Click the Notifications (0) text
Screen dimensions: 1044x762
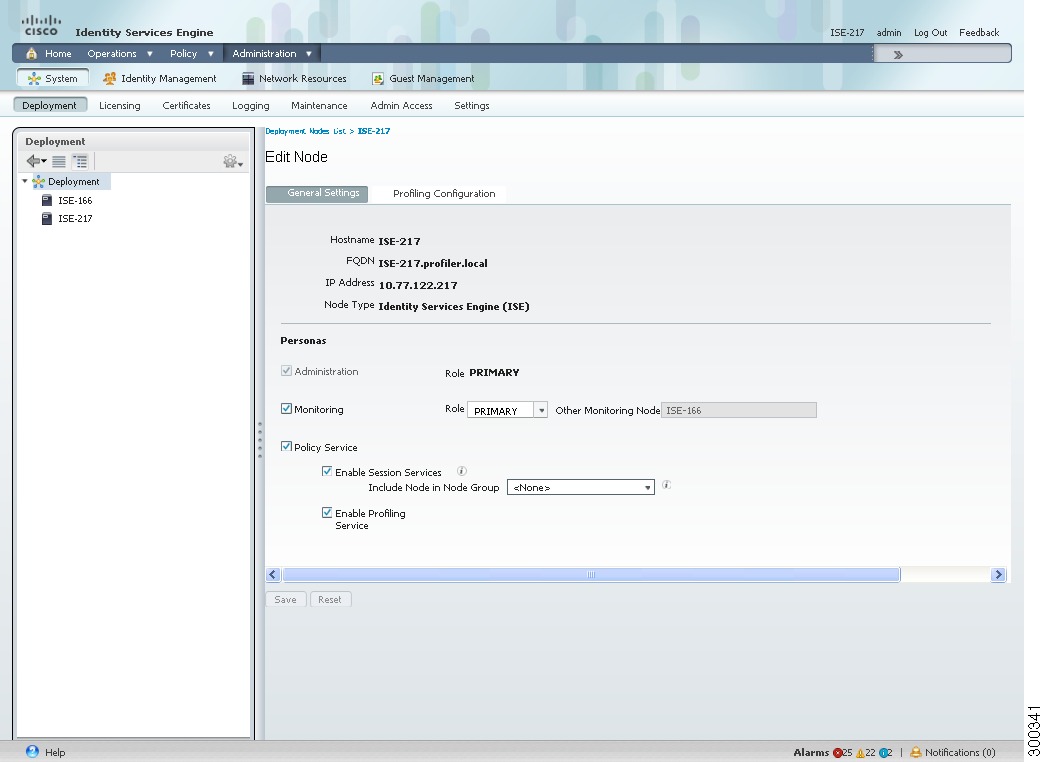click(x=960, y=753)
